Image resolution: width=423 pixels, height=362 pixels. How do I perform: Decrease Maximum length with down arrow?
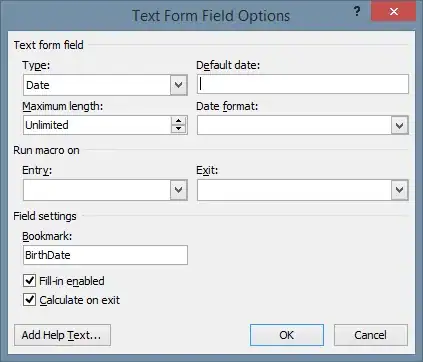pos(179,129)
